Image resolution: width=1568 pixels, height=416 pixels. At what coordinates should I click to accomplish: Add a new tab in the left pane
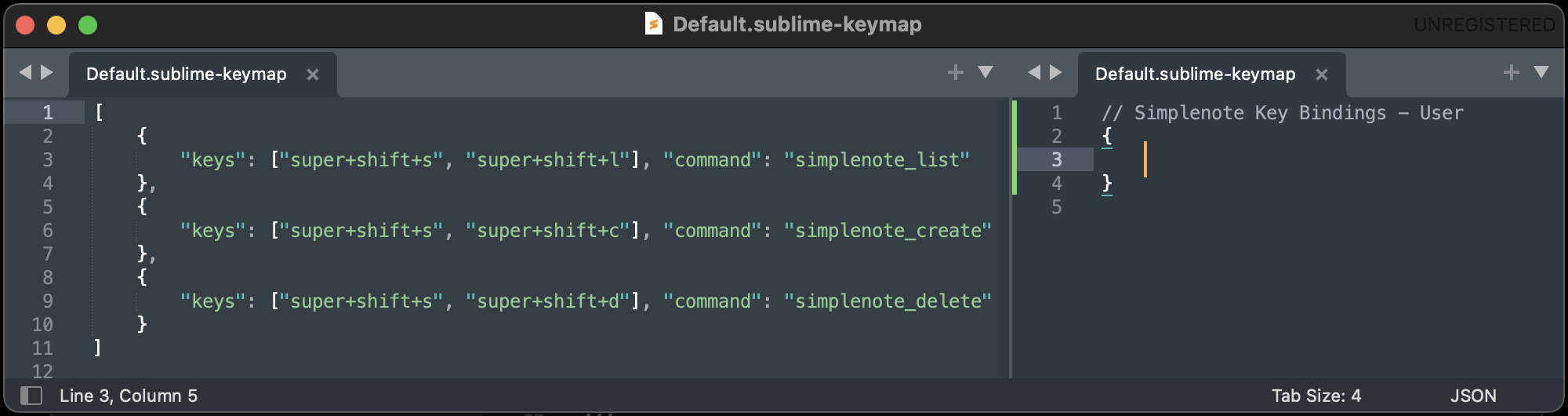coord(955,72)
